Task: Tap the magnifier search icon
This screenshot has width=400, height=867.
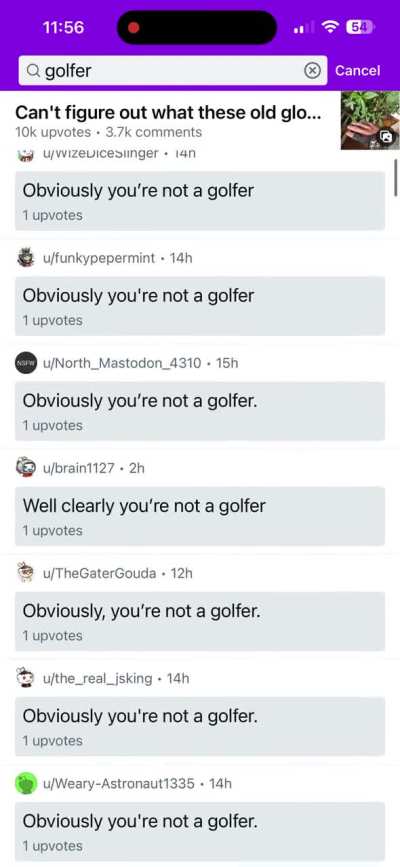Action: [33, 70]
